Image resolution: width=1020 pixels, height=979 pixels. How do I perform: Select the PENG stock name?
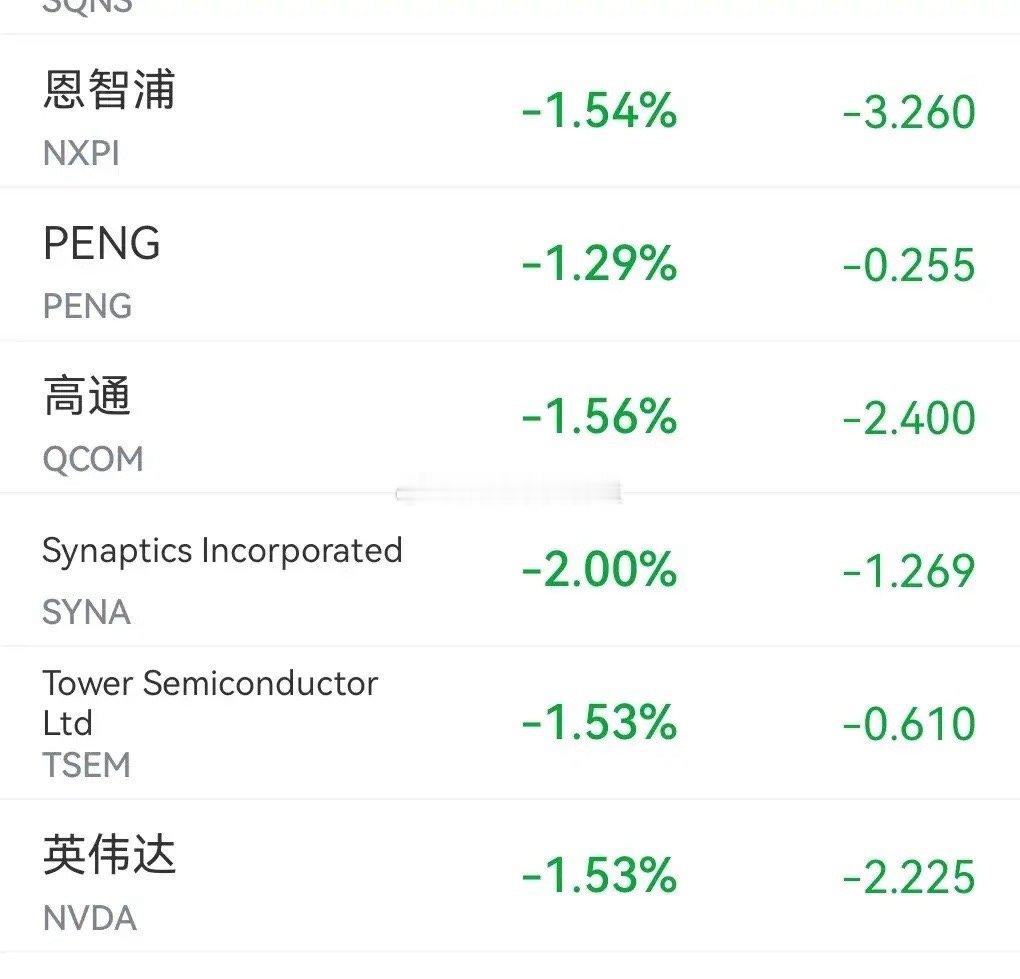coord(101,243)
